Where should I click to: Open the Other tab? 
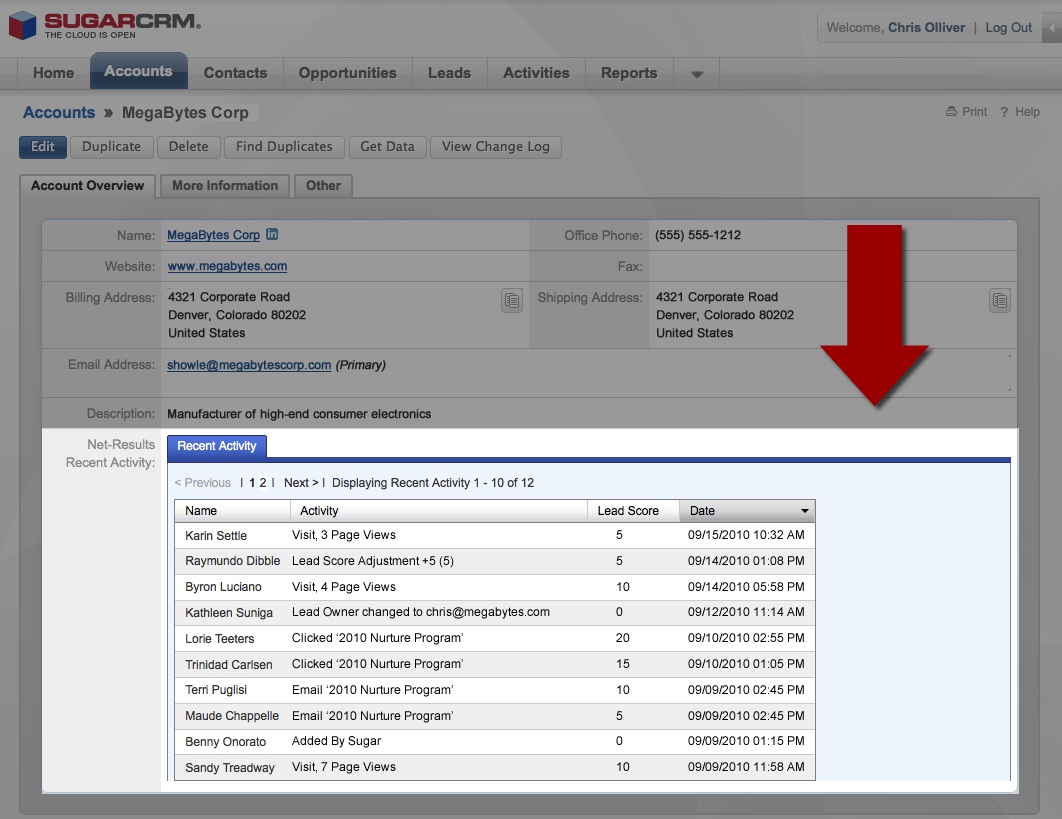point(323,186)
